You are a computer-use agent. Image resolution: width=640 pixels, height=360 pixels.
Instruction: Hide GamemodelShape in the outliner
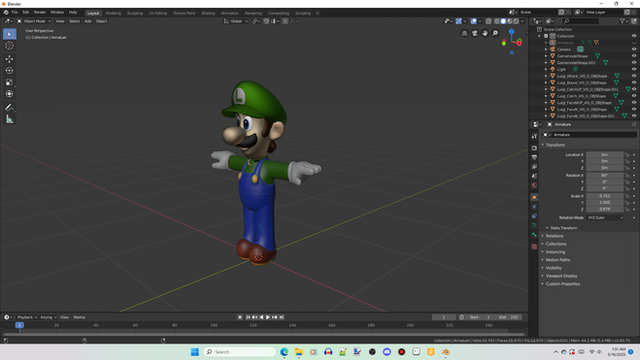[634, 56]
